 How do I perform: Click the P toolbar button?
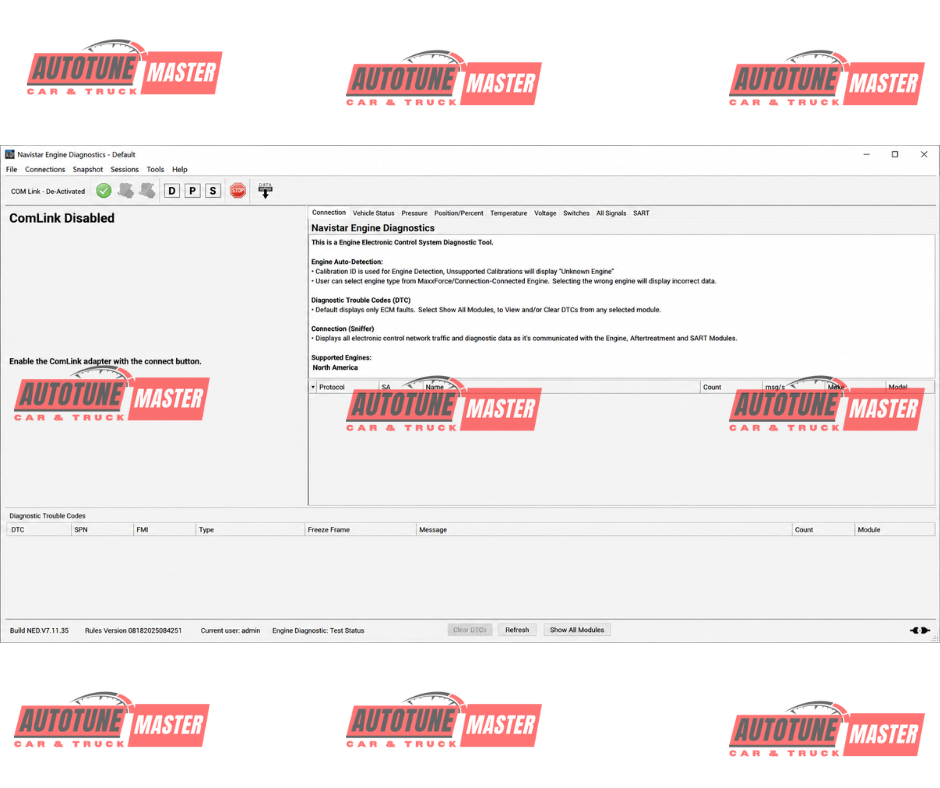click(x=192, y=191)
